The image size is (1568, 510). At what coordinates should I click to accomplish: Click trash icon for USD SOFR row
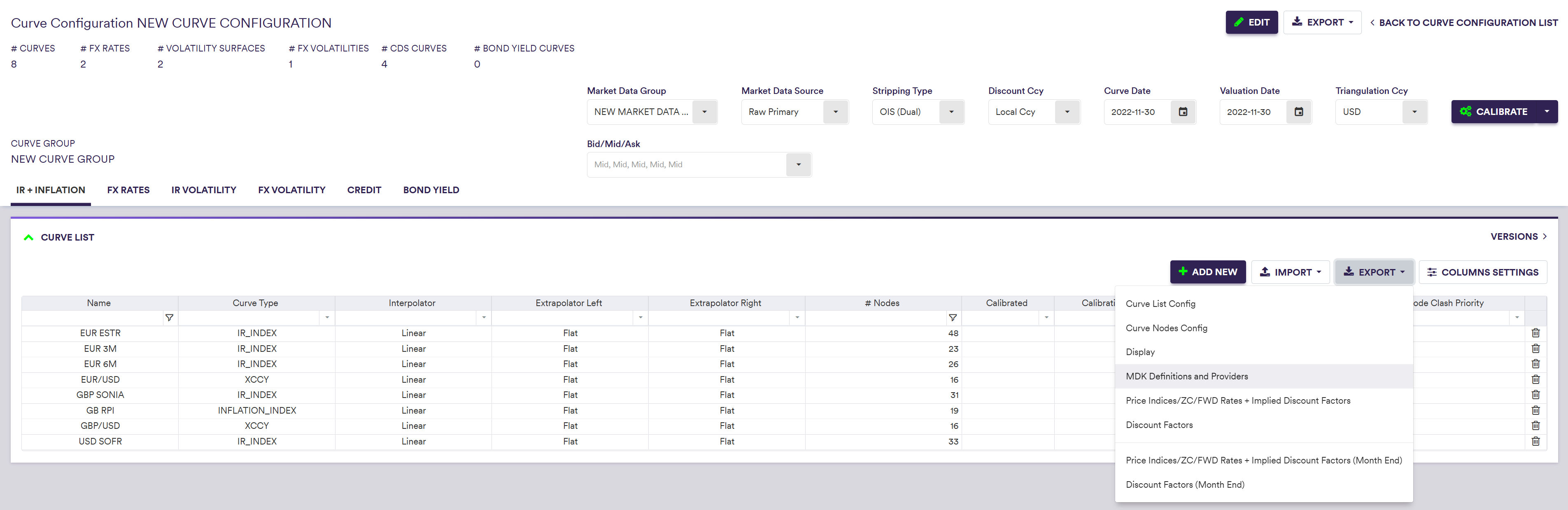(x=1535, y=441)
